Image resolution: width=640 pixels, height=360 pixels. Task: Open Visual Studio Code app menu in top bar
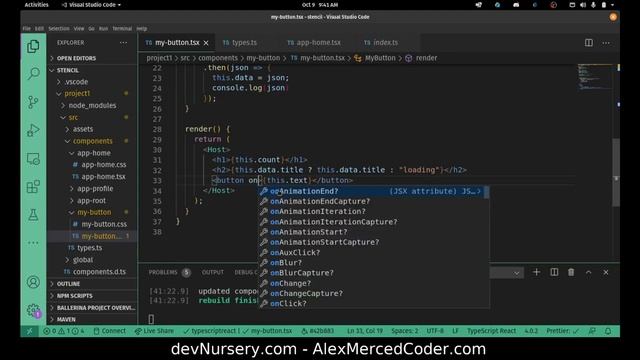click(x=91, y=5)
